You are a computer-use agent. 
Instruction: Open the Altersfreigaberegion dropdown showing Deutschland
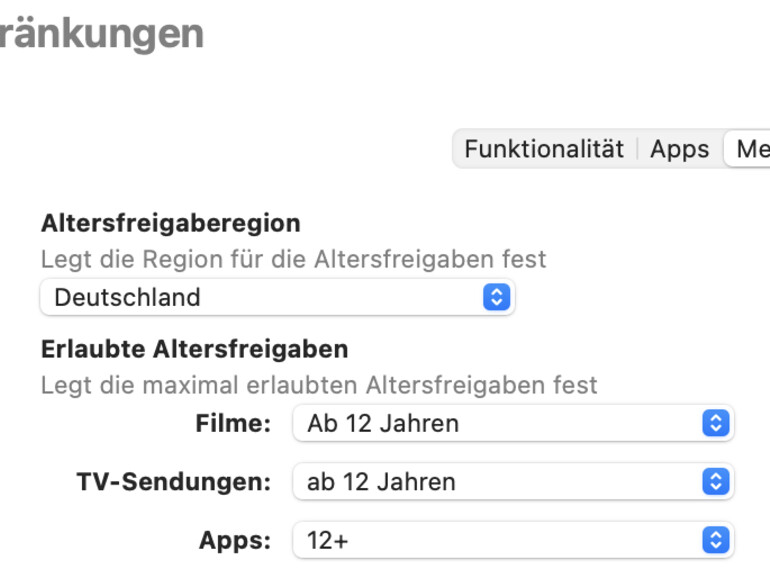277,297
